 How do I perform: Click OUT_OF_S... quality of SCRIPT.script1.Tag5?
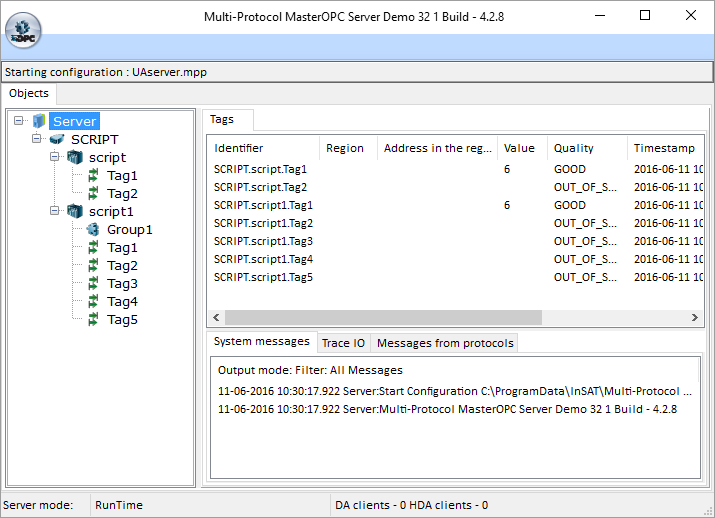(585, 277)
